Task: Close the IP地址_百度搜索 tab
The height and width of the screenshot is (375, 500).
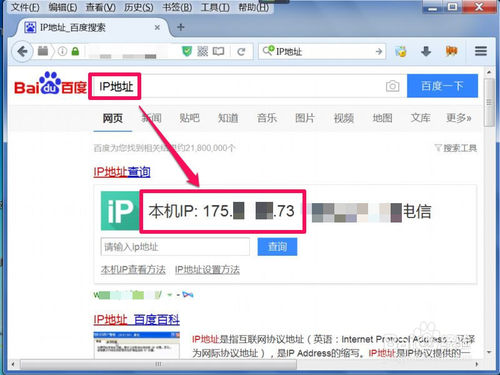Action: click(x=157, y=27)
